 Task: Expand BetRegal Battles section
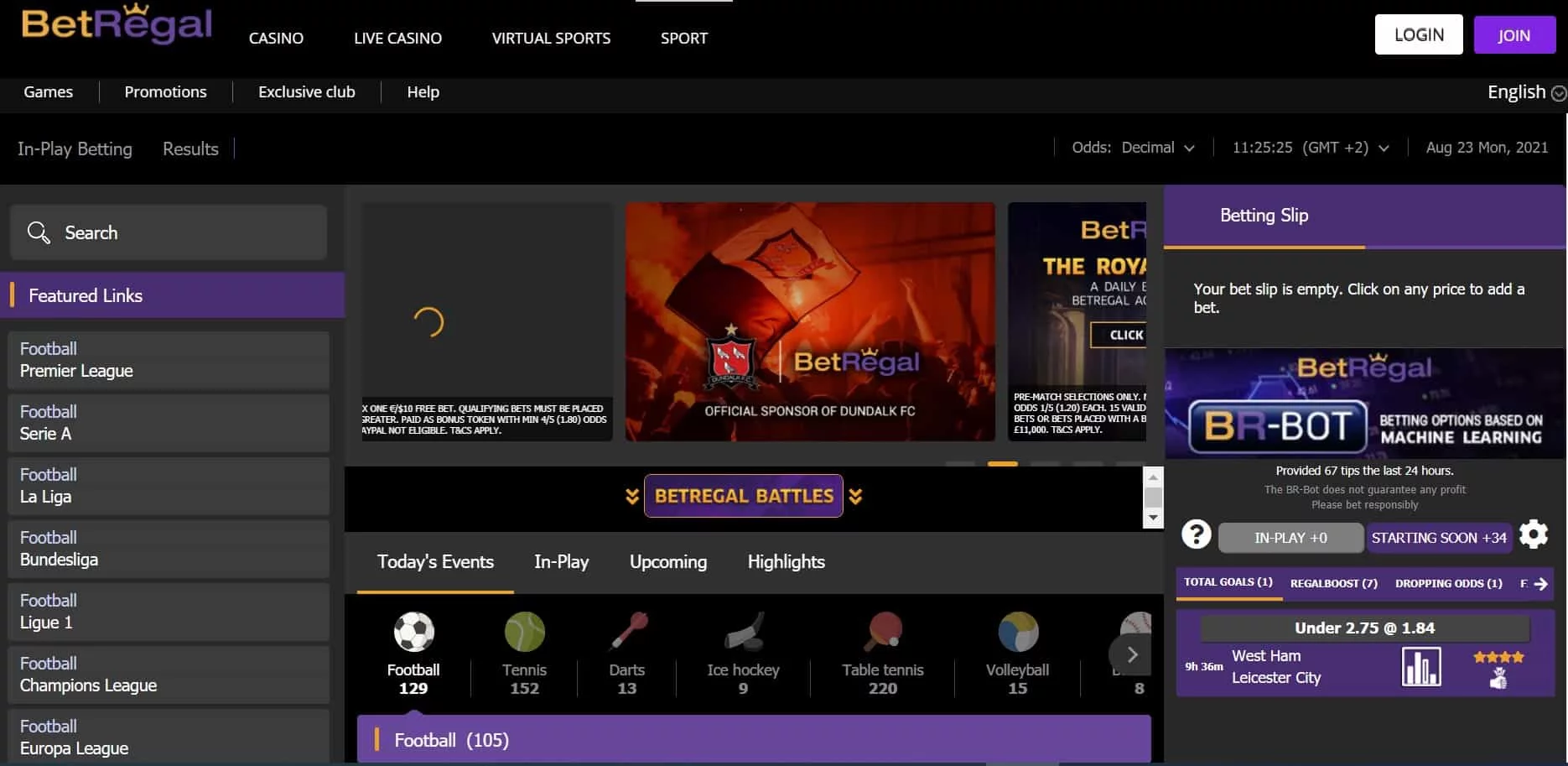[x=744, y=496]
